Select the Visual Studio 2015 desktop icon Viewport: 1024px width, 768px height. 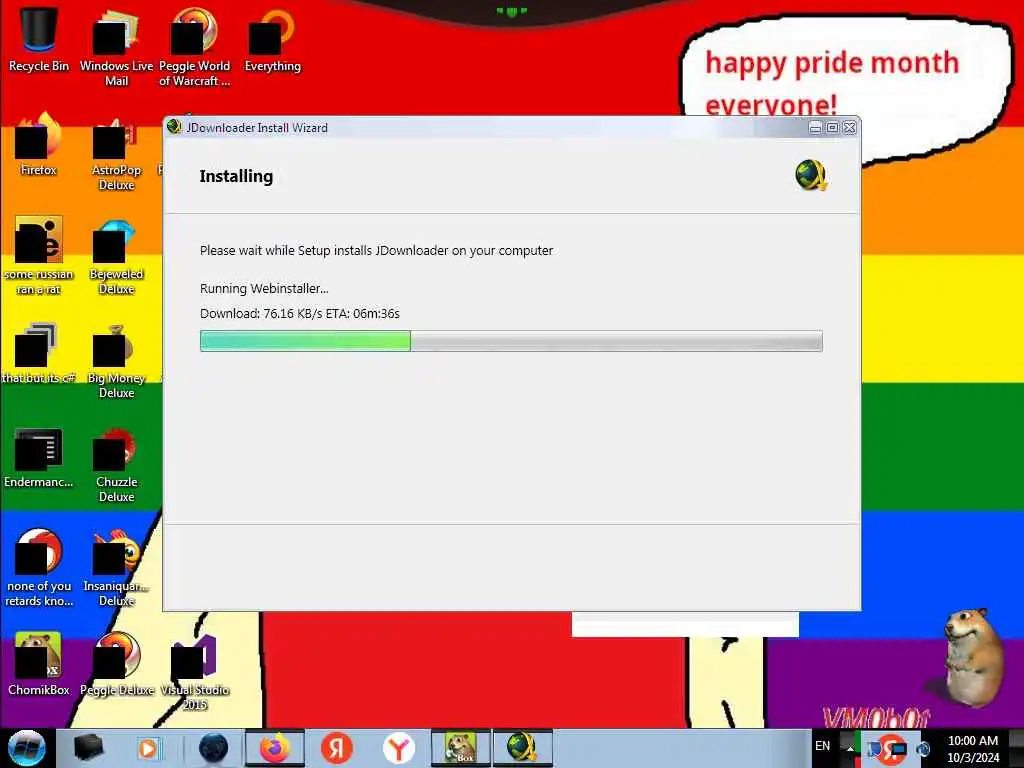[194, 672]
